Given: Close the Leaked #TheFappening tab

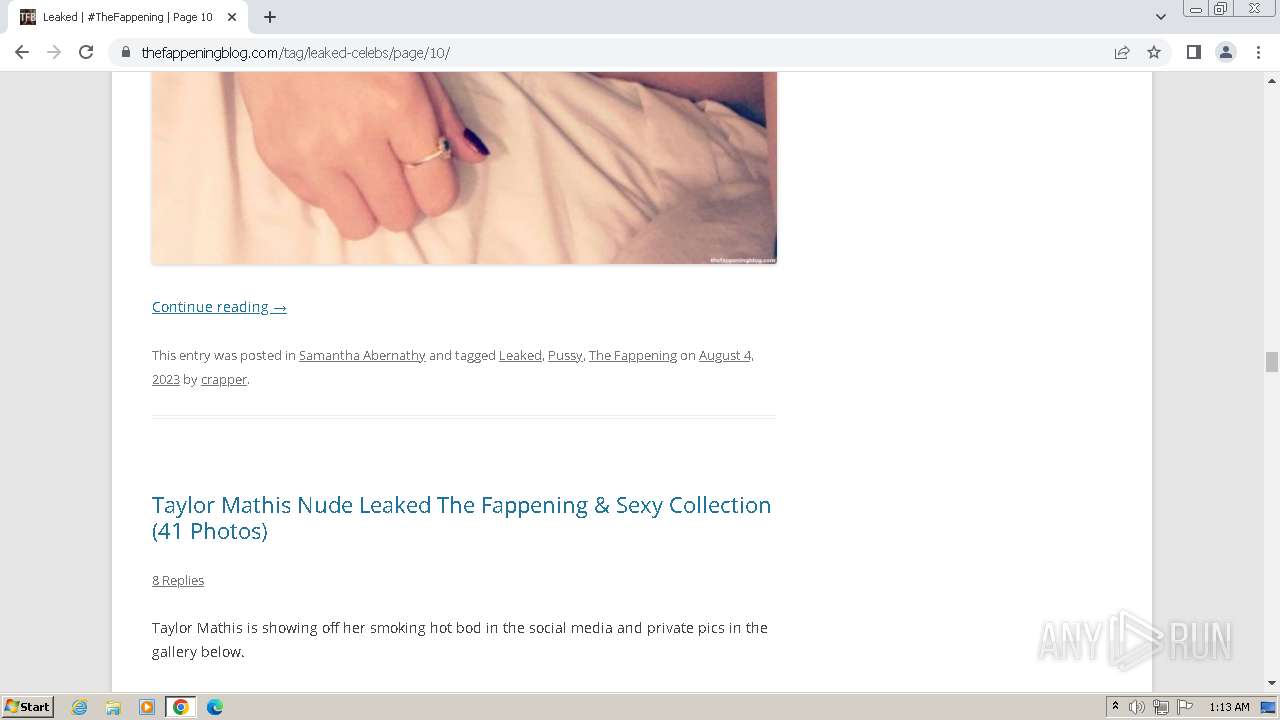Looking at the screenshot, I should coord(231,17).
